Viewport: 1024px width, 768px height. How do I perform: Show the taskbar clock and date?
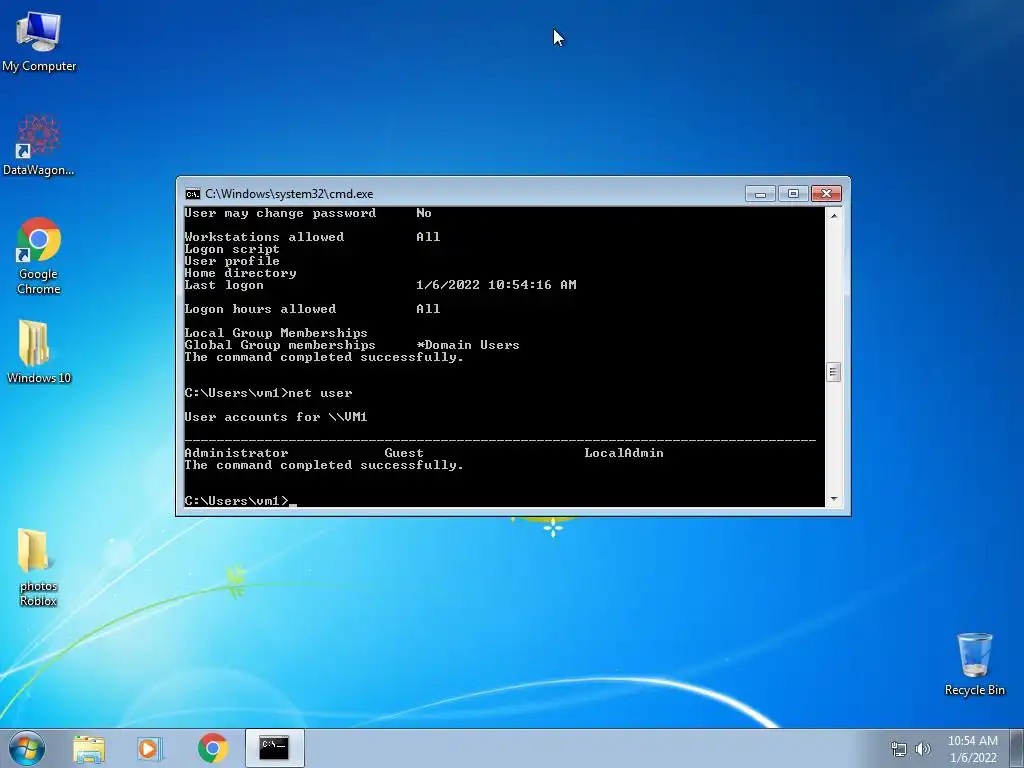(x=972, y=749)
